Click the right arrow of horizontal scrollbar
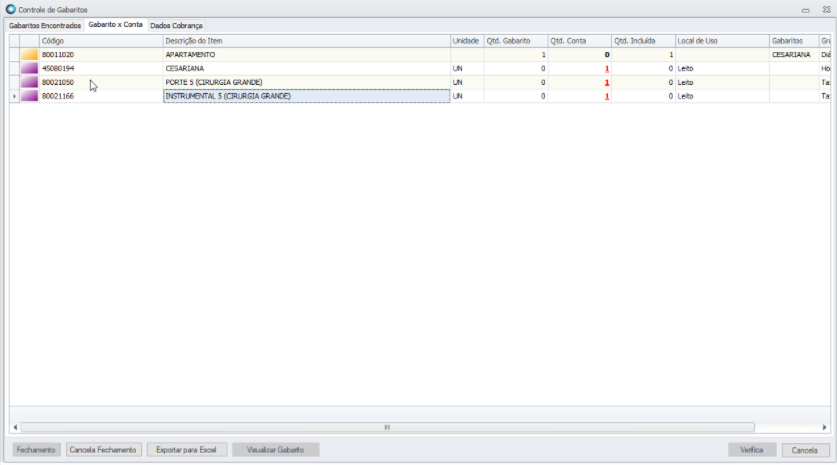 (824, 427)
